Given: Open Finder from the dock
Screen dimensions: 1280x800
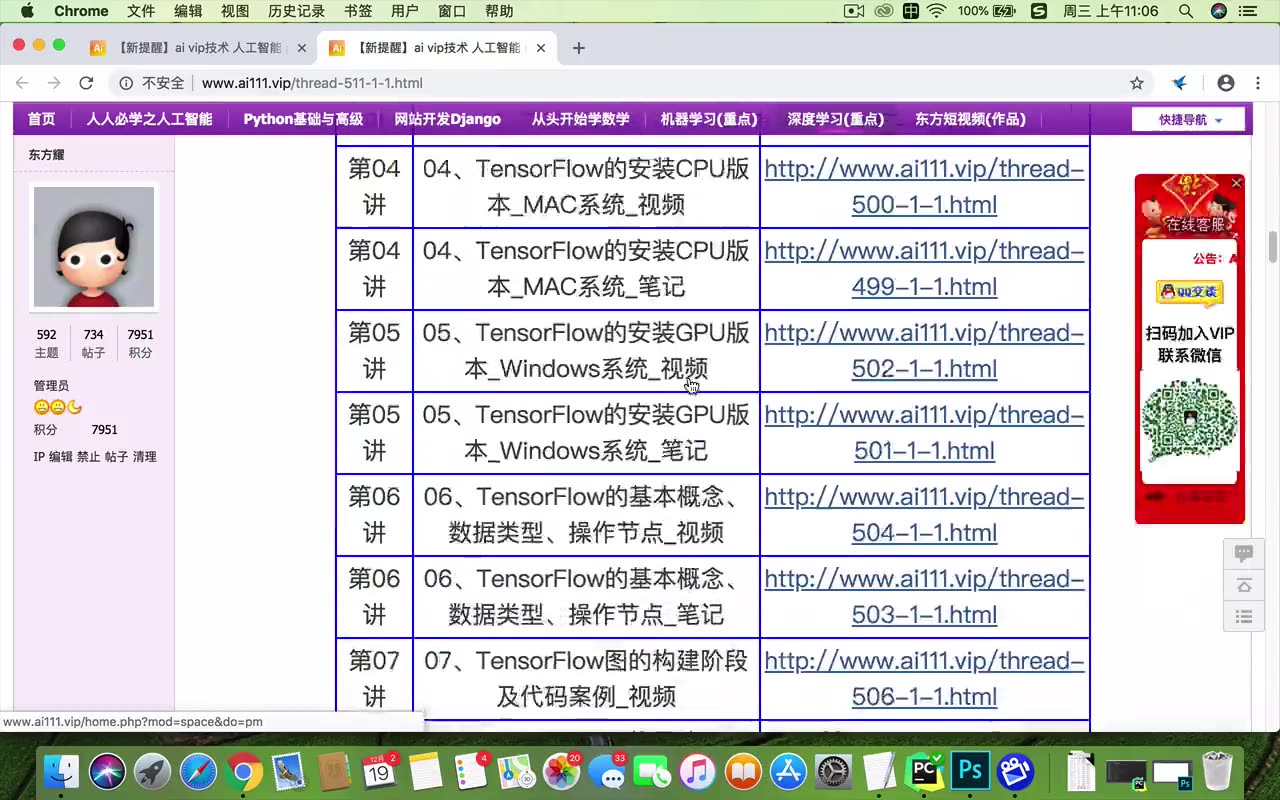Looking at the screenshot, I should tap(61, 772).
